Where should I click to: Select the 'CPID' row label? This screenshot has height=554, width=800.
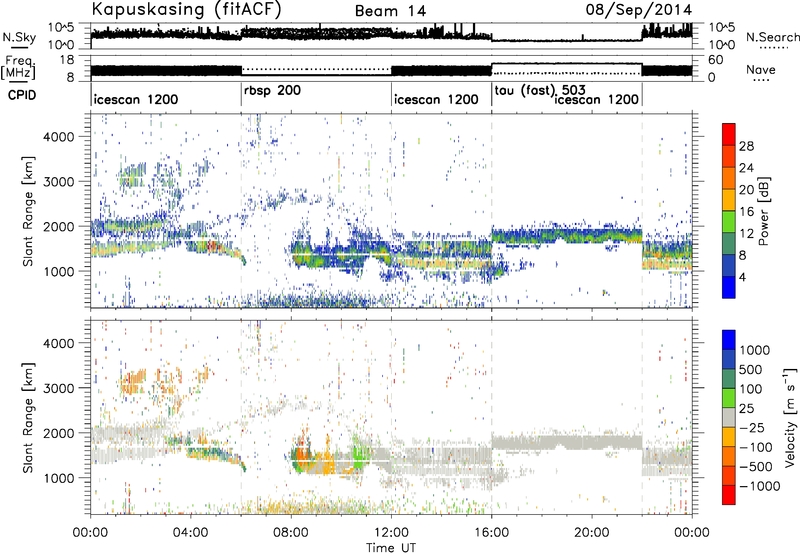[x=22, y=95]
